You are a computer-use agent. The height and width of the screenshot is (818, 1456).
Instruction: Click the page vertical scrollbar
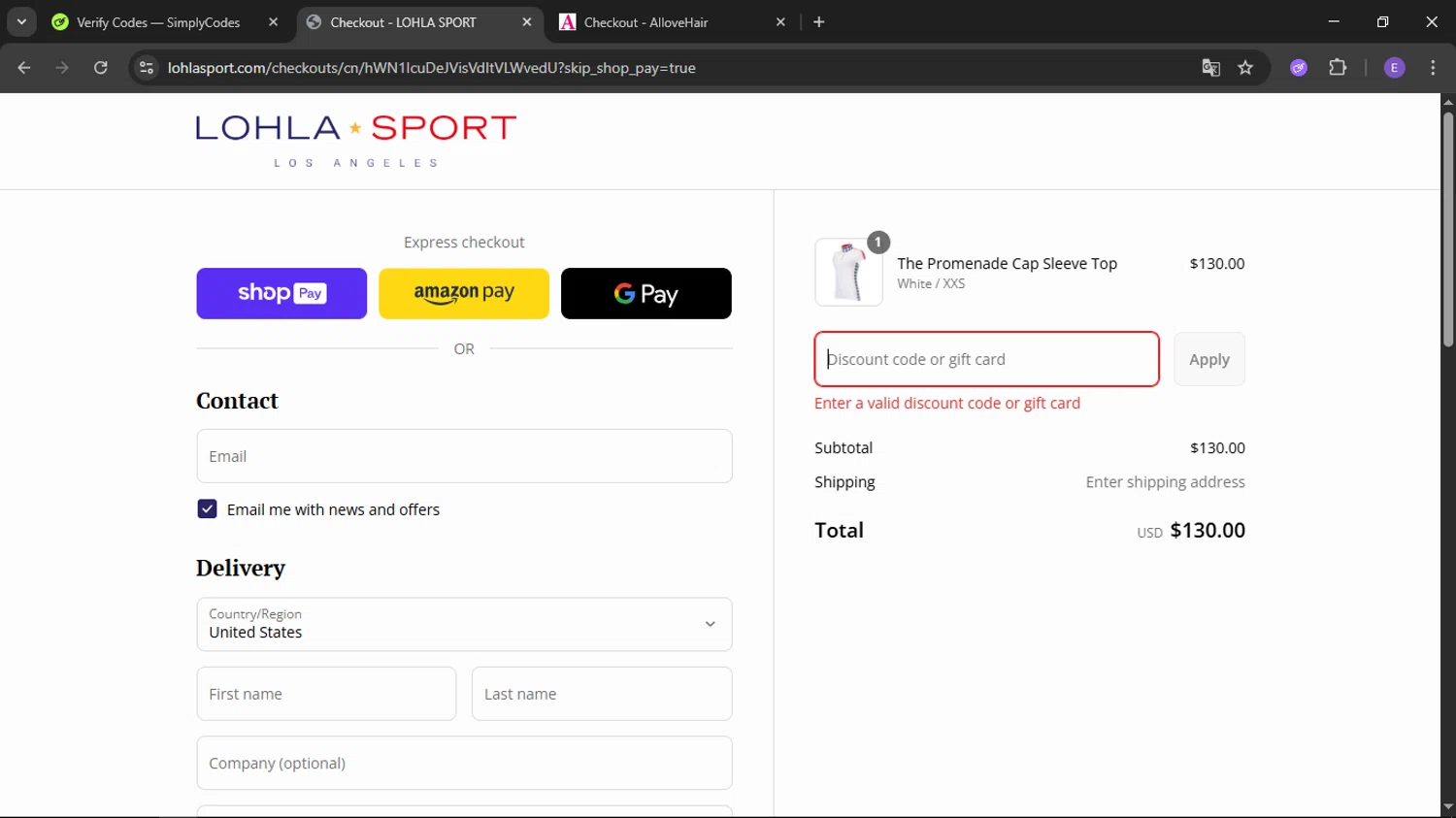(1448, 230)
